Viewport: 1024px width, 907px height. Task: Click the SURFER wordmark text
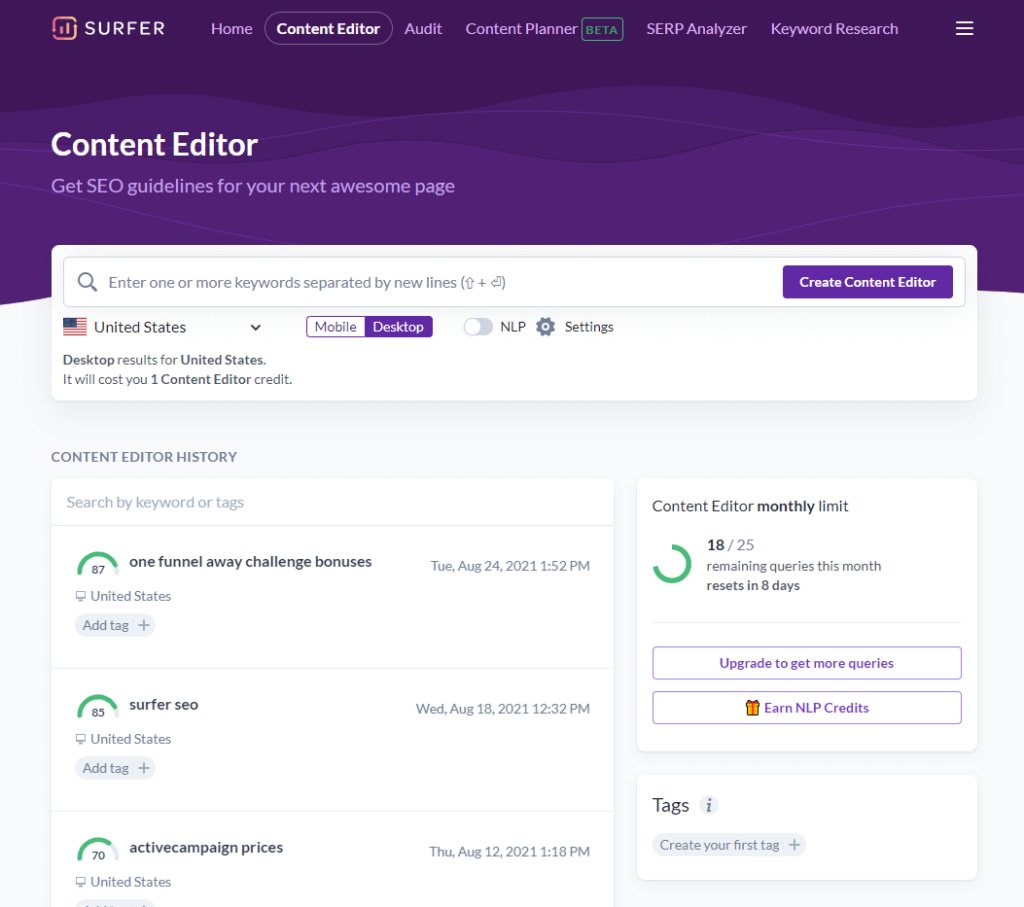[x=125, y=29]
